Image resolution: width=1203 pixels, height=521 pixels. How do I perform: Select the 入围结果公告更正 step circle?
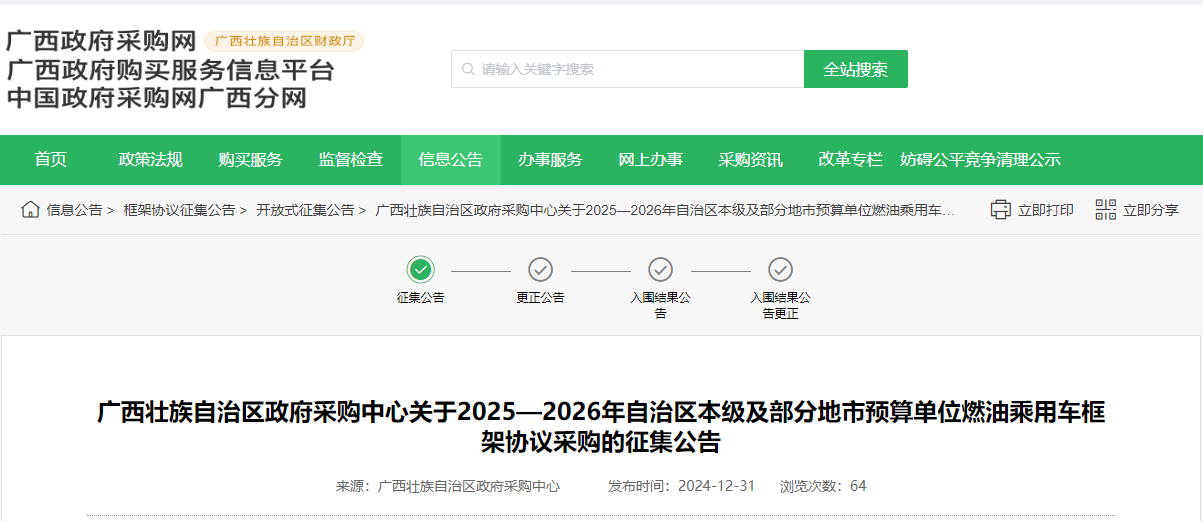[x=780, y=269]
